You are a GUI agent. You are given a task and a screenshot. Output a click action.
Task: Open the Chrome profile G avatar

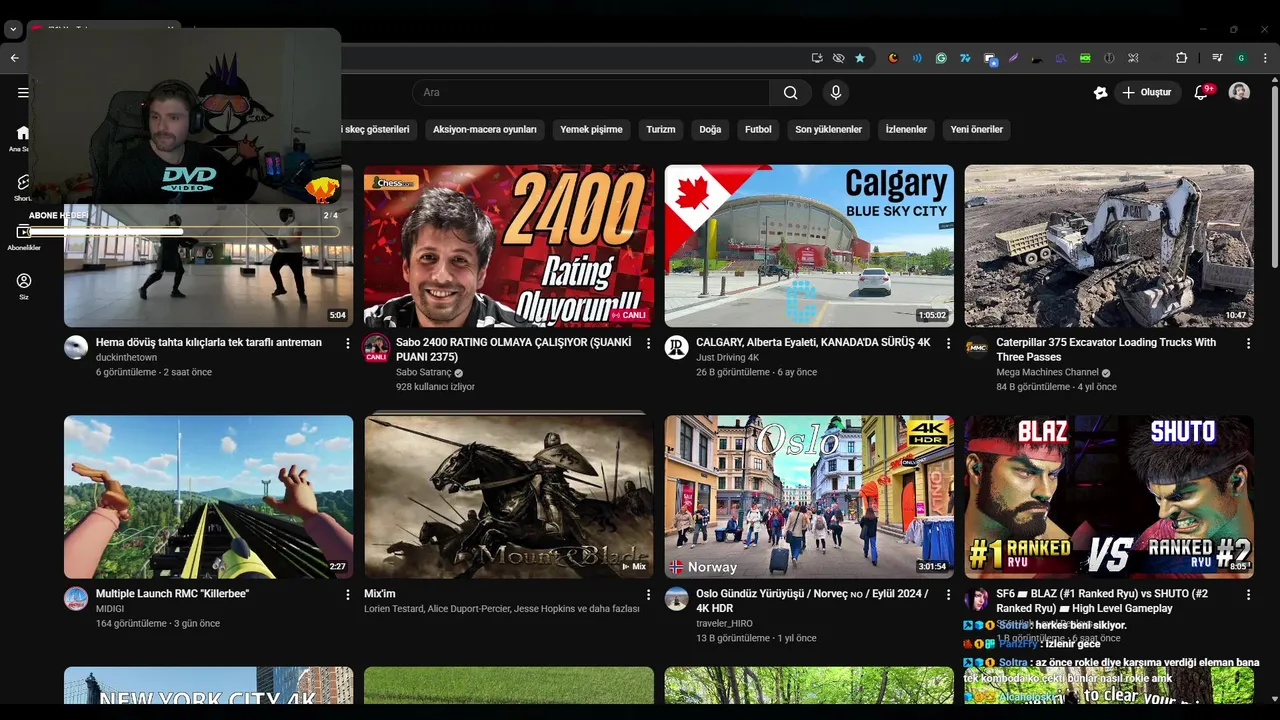point(1241,58)
